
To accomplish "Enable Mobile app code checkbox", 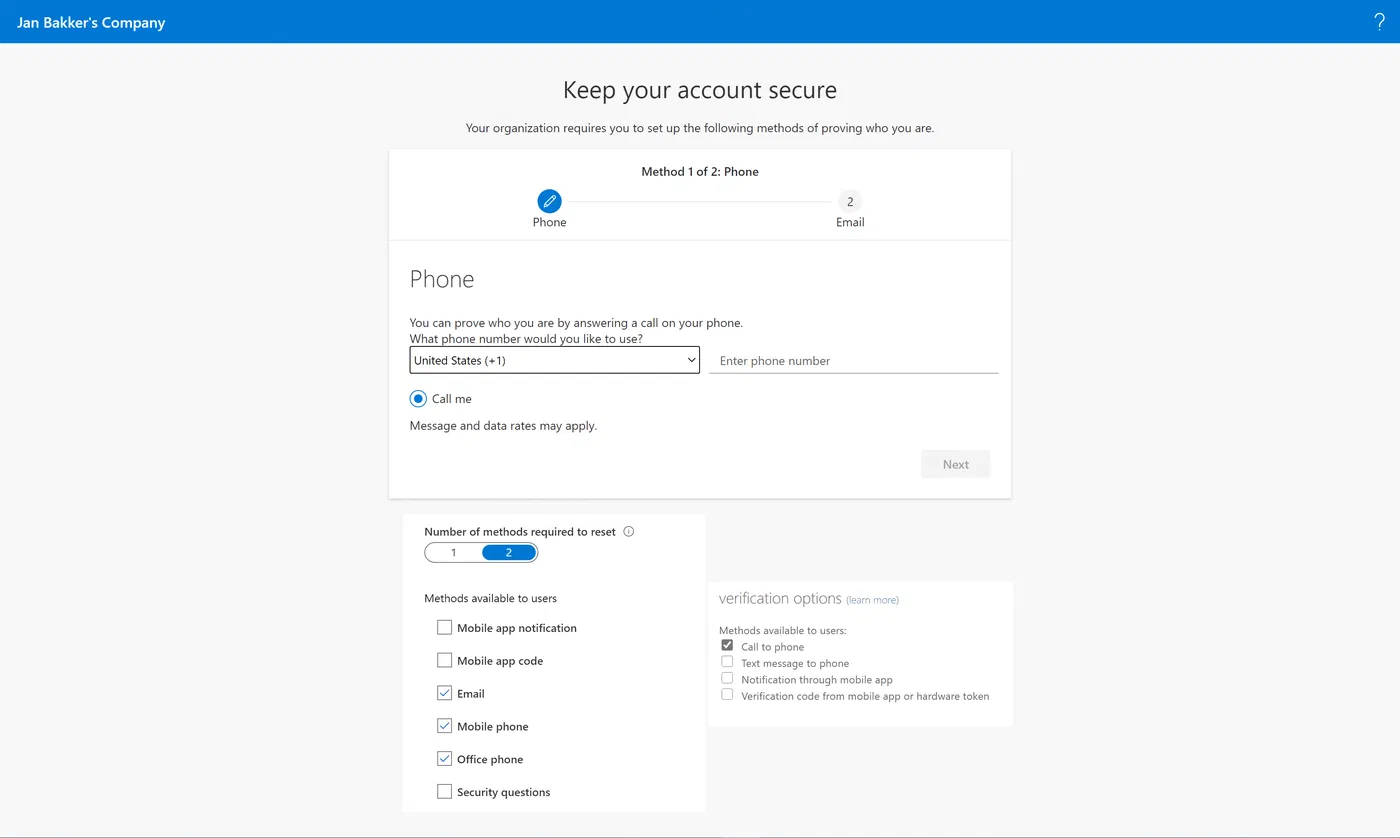I will point(444,661).
